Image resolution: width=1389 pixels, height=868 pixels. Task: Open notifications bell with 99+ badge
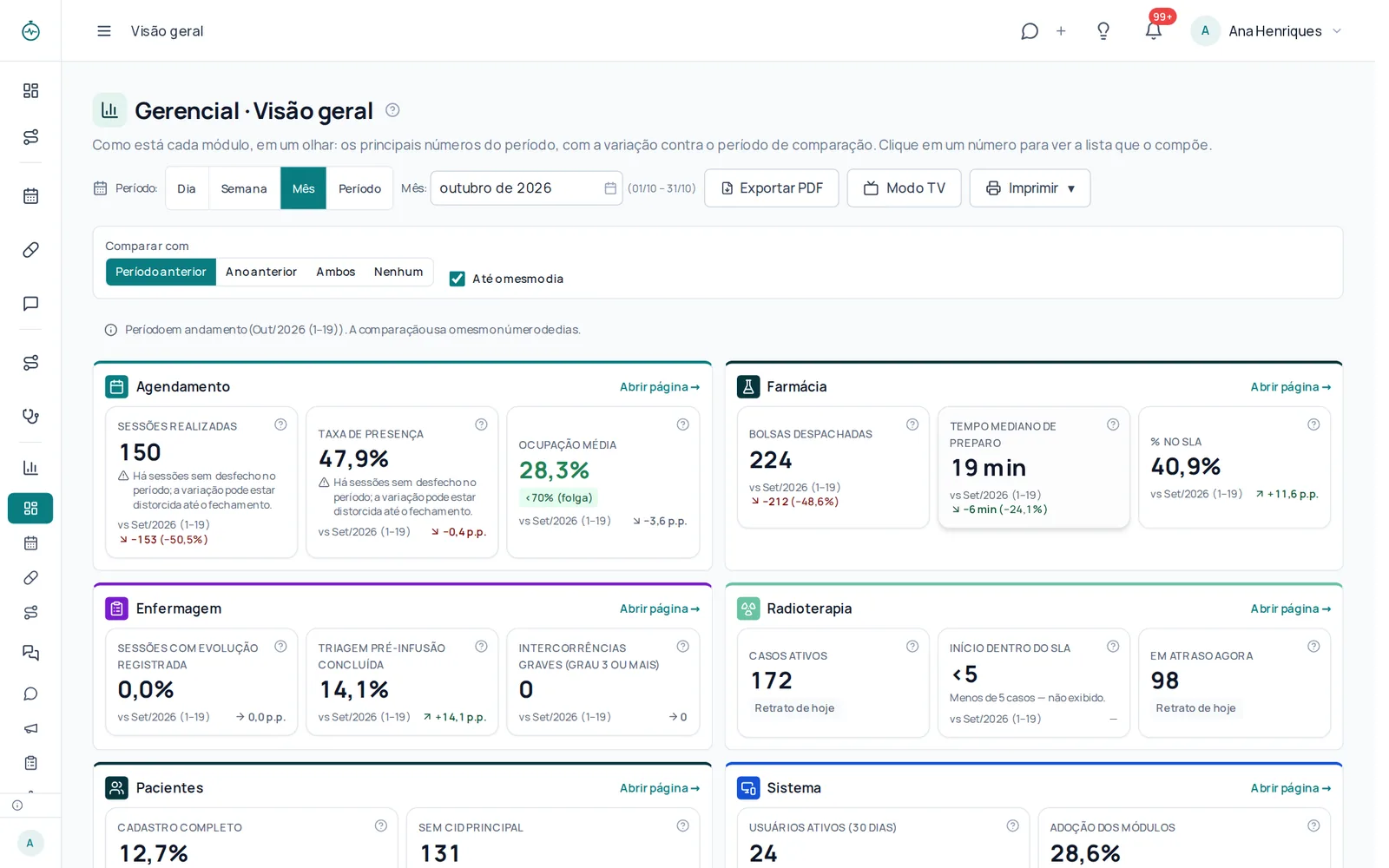(x=1154, y=31)
